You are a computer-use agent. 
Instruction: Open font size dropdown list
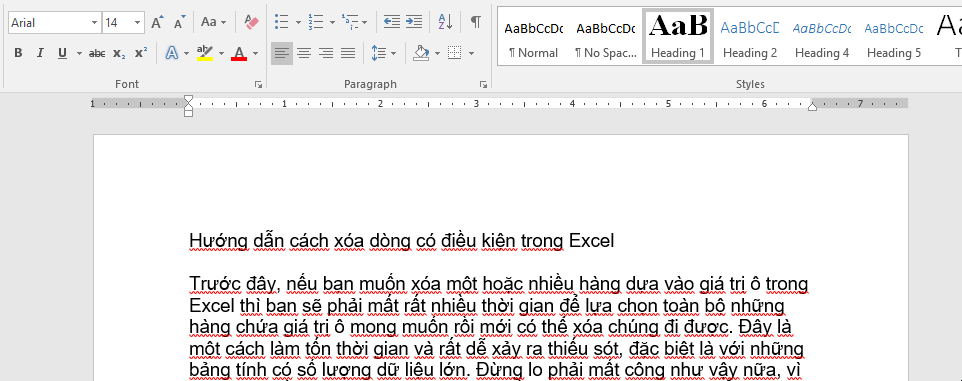tap(138, 23)
